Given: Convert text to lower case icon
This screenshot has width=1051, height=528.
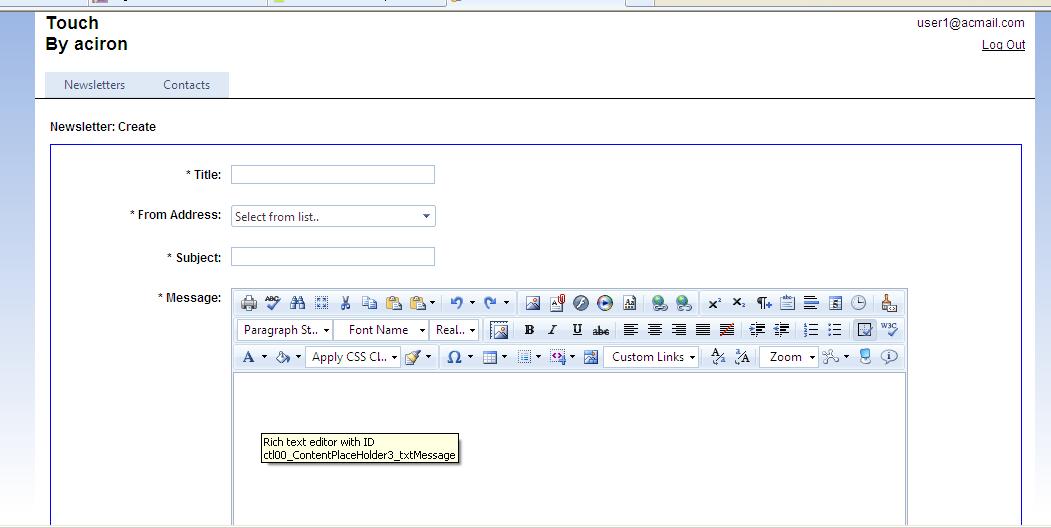Looking at the screenshot, I should pos(718,357).
